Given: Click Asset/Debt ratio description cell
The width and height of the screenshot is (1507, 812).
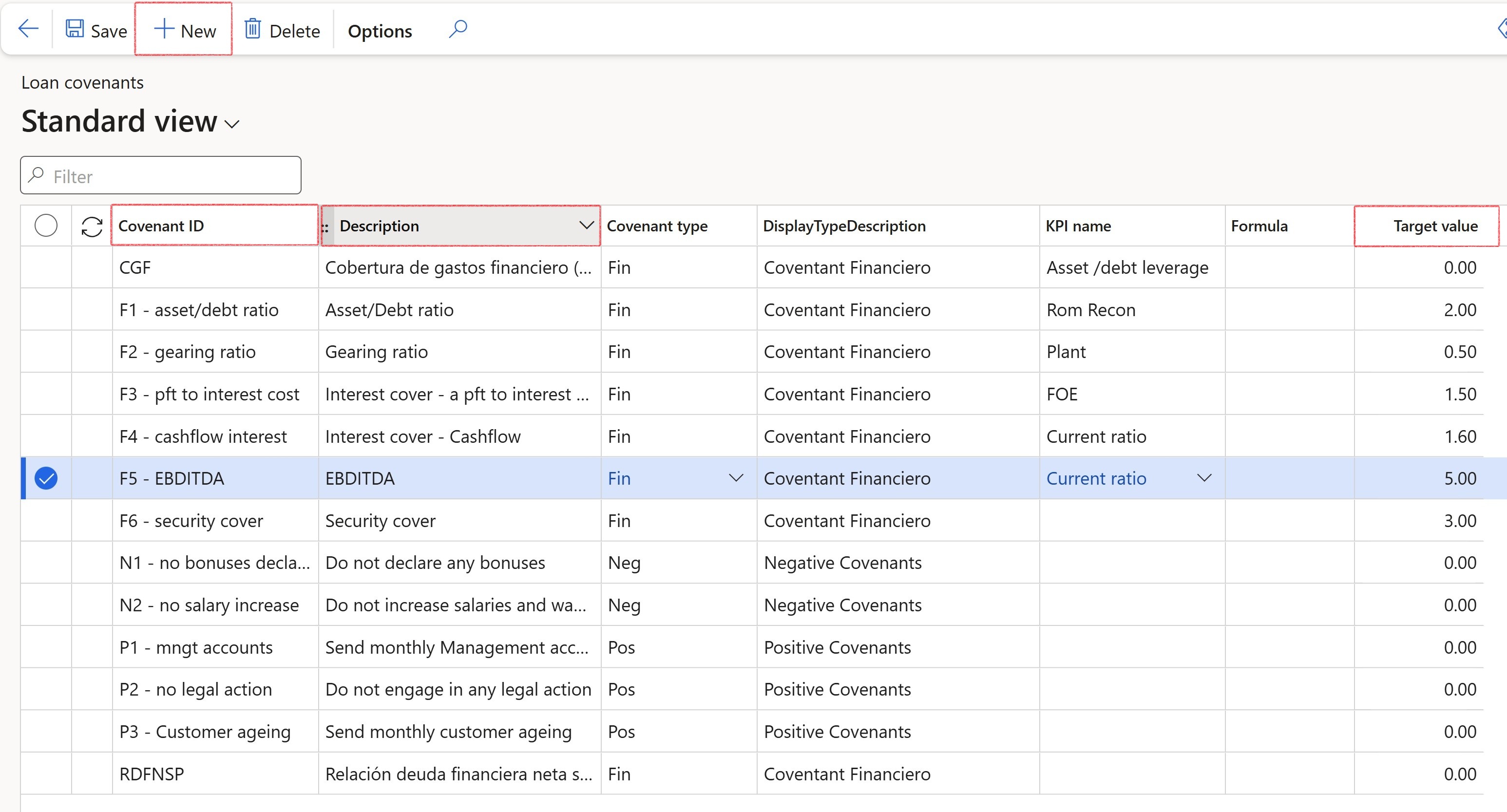Looking at the screenshot, I should point(460,310).
